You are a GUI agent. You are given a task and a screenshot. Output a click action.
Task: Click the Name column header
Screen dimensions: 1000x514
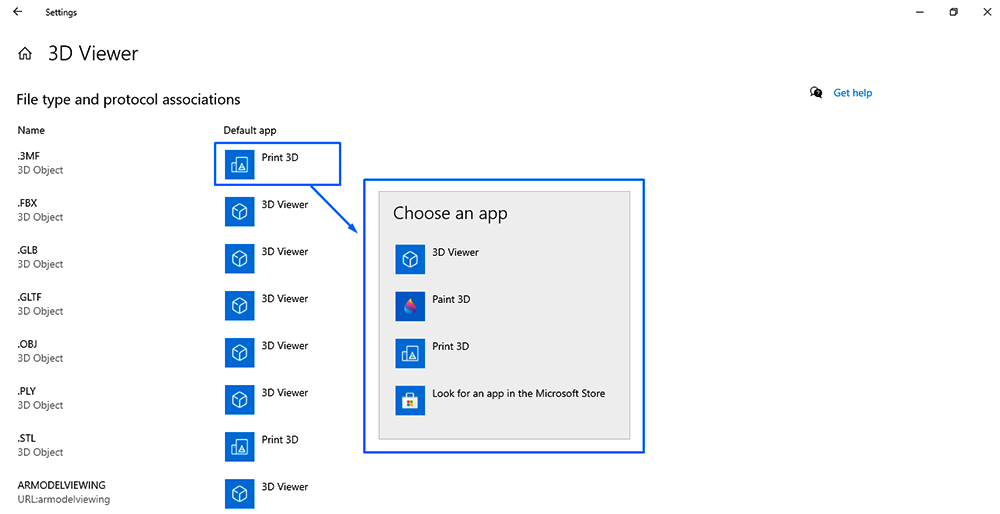[31, 130]
